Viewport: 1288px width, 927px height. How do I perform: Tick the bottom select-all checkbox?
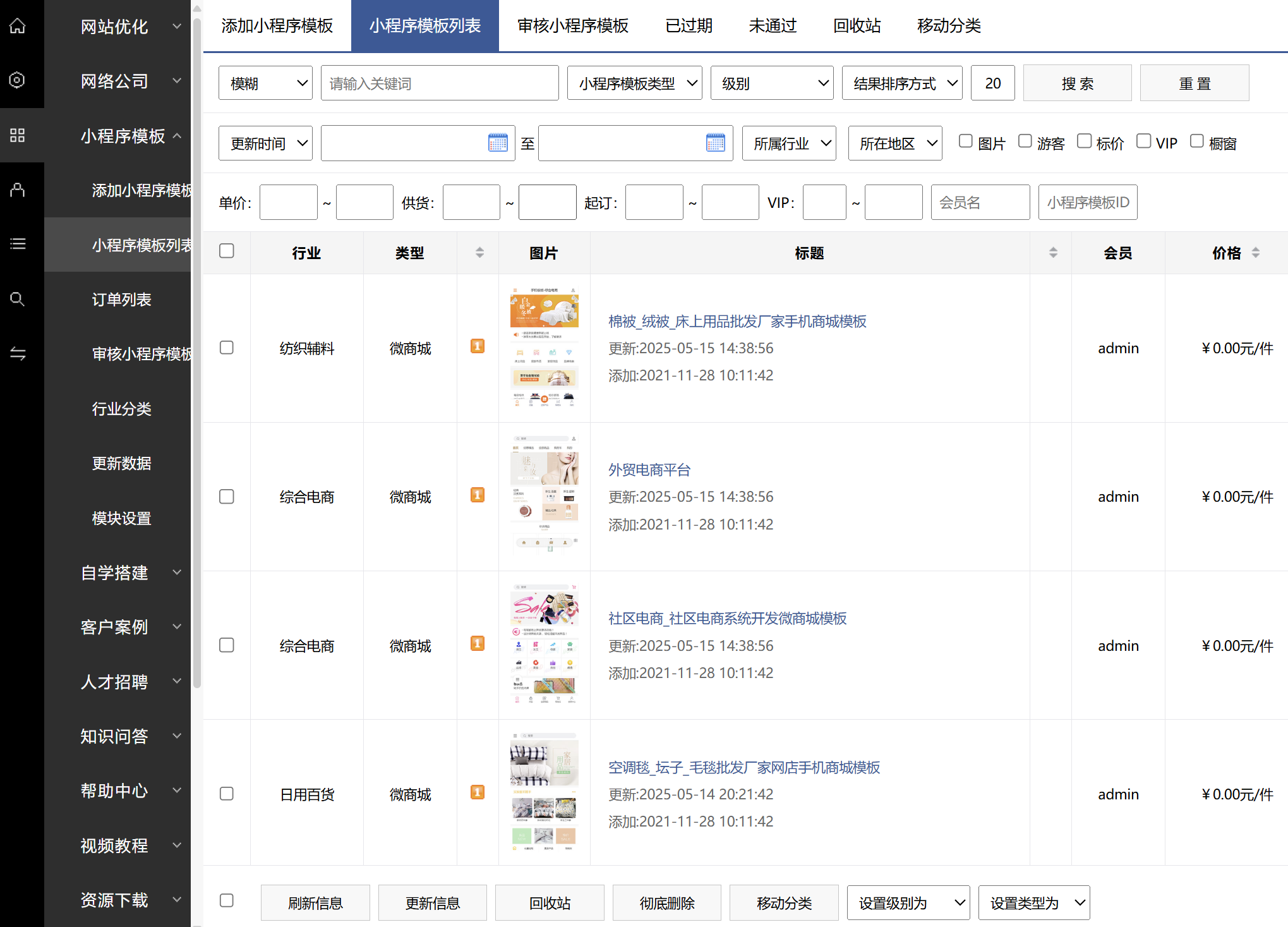tap(227, 900)
